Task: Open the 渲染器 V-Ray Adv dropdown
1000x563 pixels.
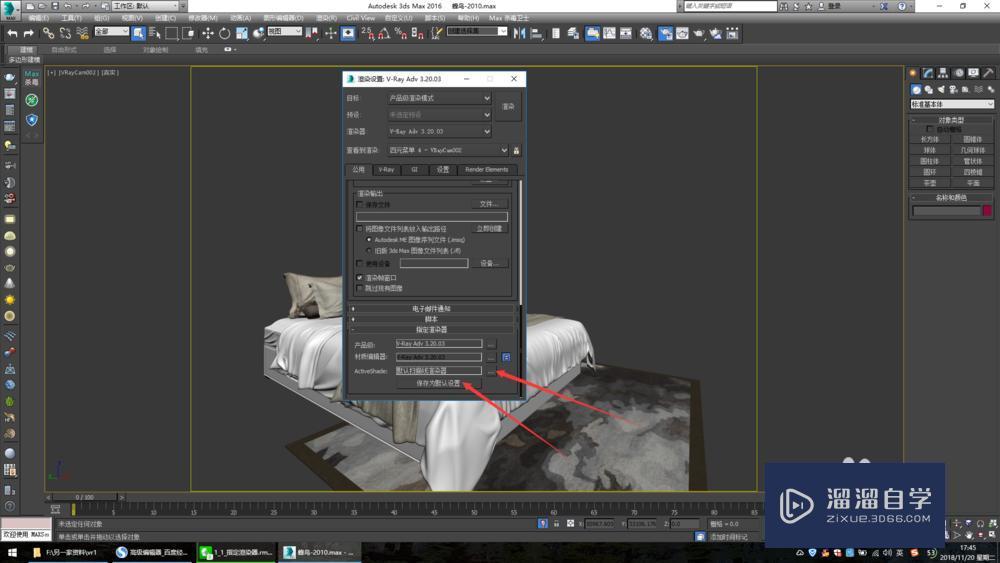Action: (440, 131)
